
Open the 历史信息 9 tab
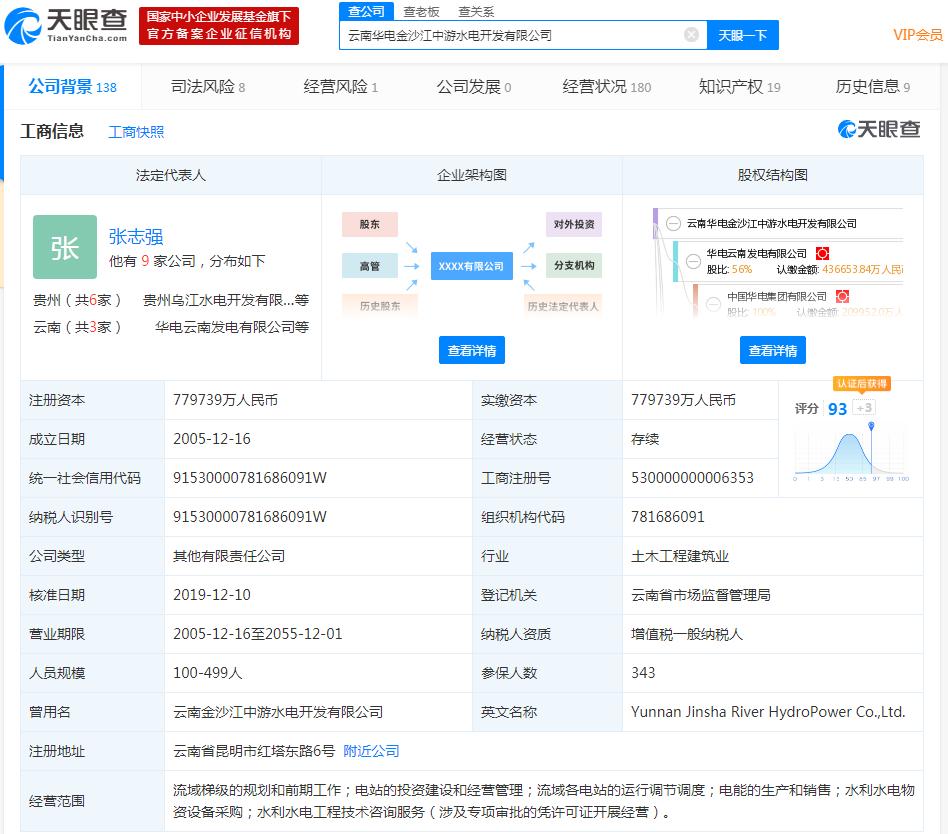tap(872, 87)
